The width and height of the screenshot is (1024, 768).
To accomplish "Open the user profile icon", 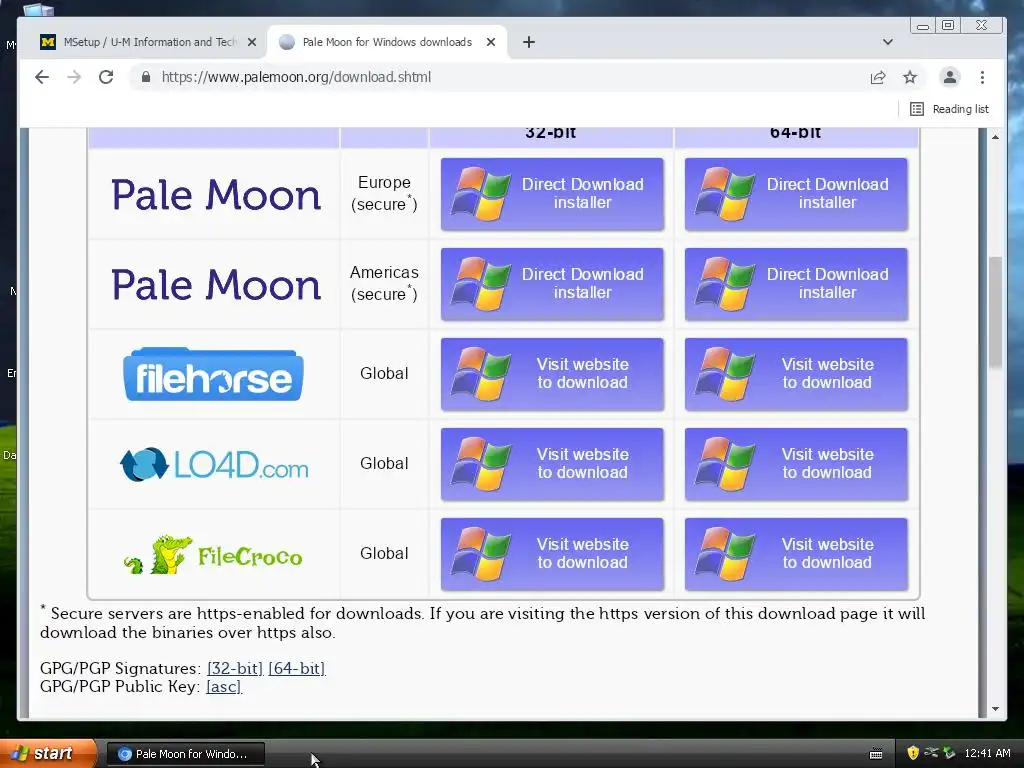I will [x=950, y=77].
